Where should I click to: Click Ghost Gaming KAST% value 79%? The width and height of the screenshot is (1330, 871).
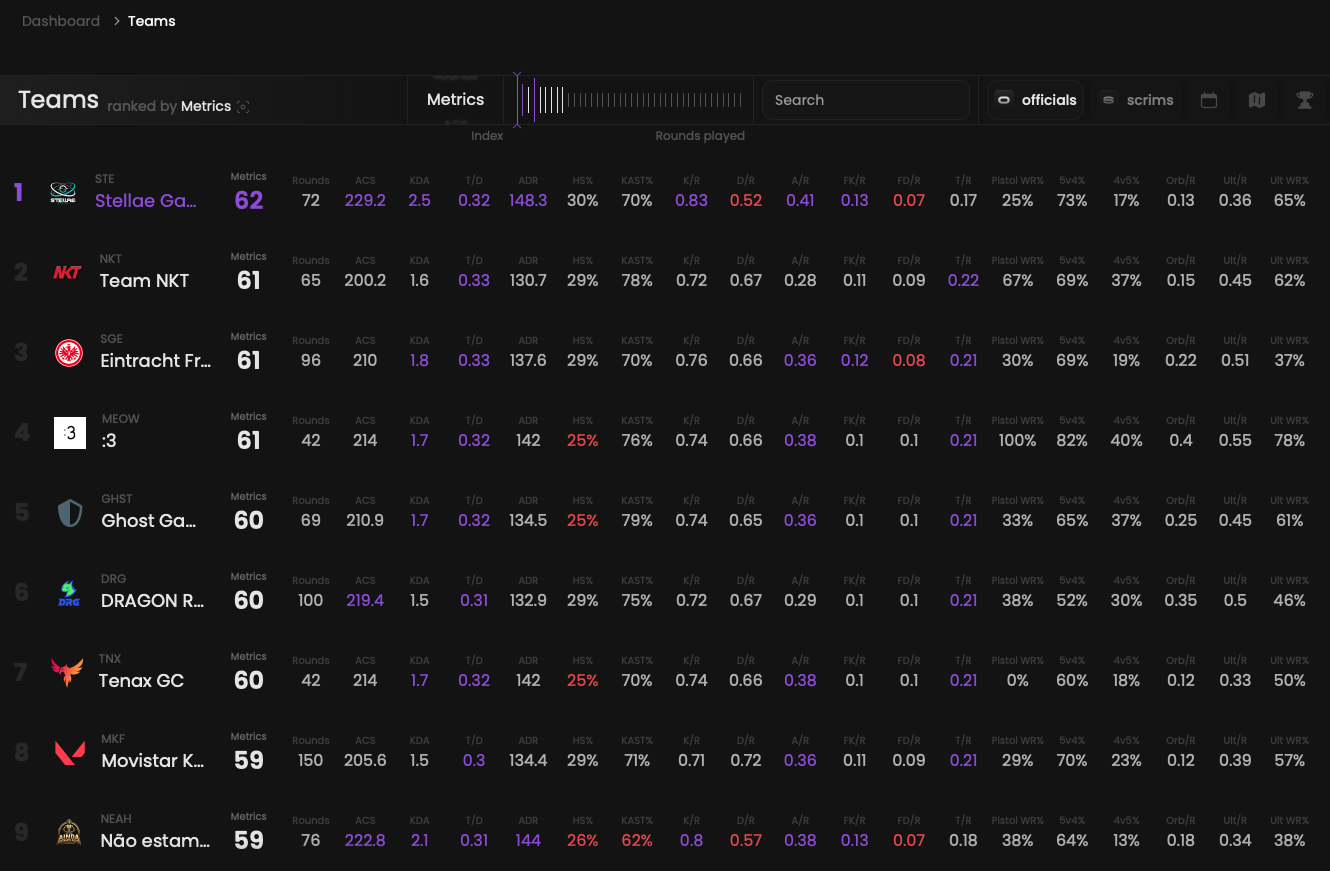(x=637, y=520)
